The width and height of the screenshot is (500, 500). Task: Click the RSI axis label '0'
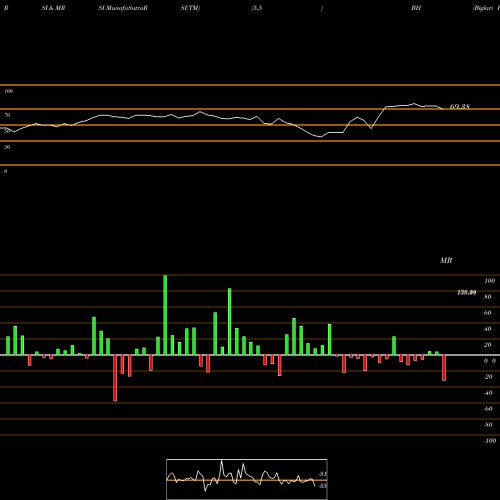pos(5,171)
